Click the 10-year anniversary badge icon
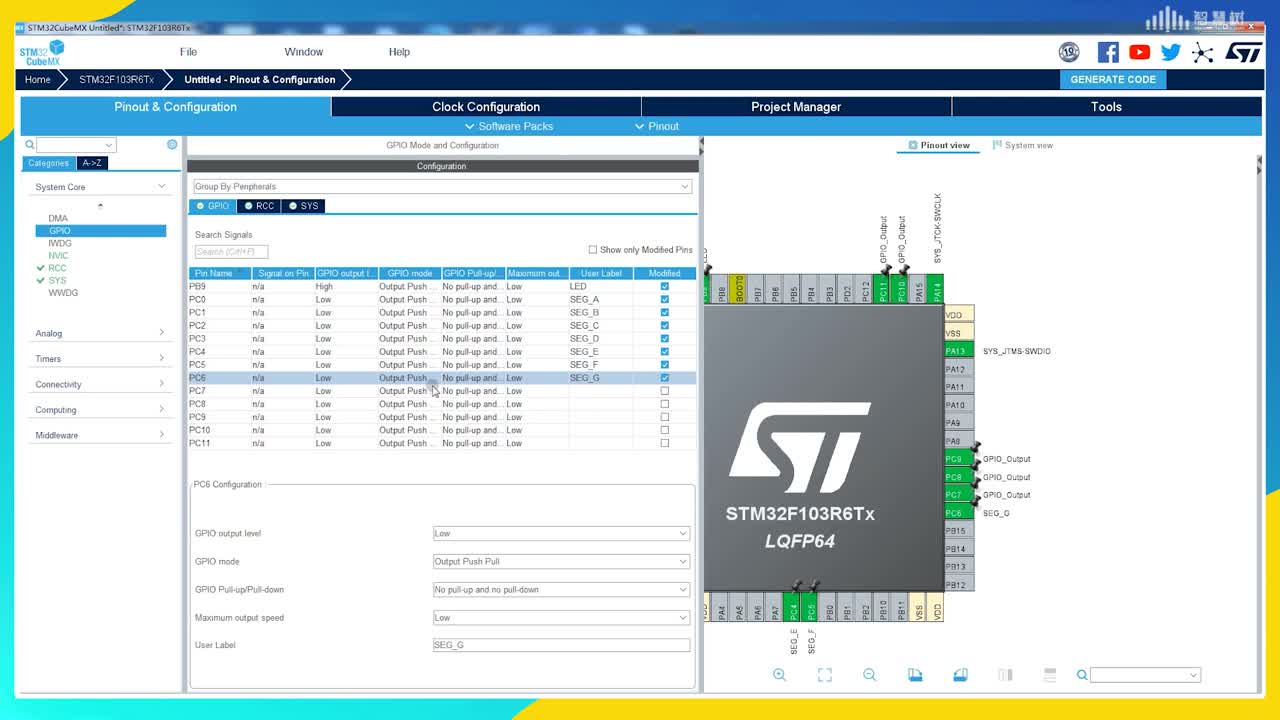This screenshot has width=1280, height=720. (x=1069, y=52)
